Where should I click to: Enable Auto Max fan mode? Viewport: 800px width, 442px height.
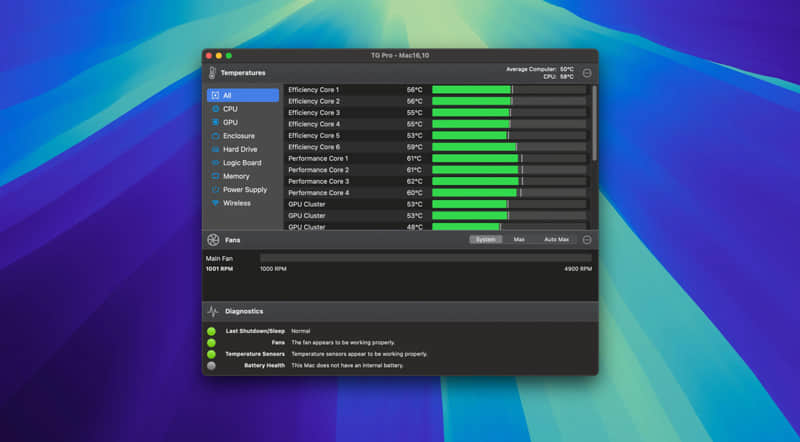point(556,240)
